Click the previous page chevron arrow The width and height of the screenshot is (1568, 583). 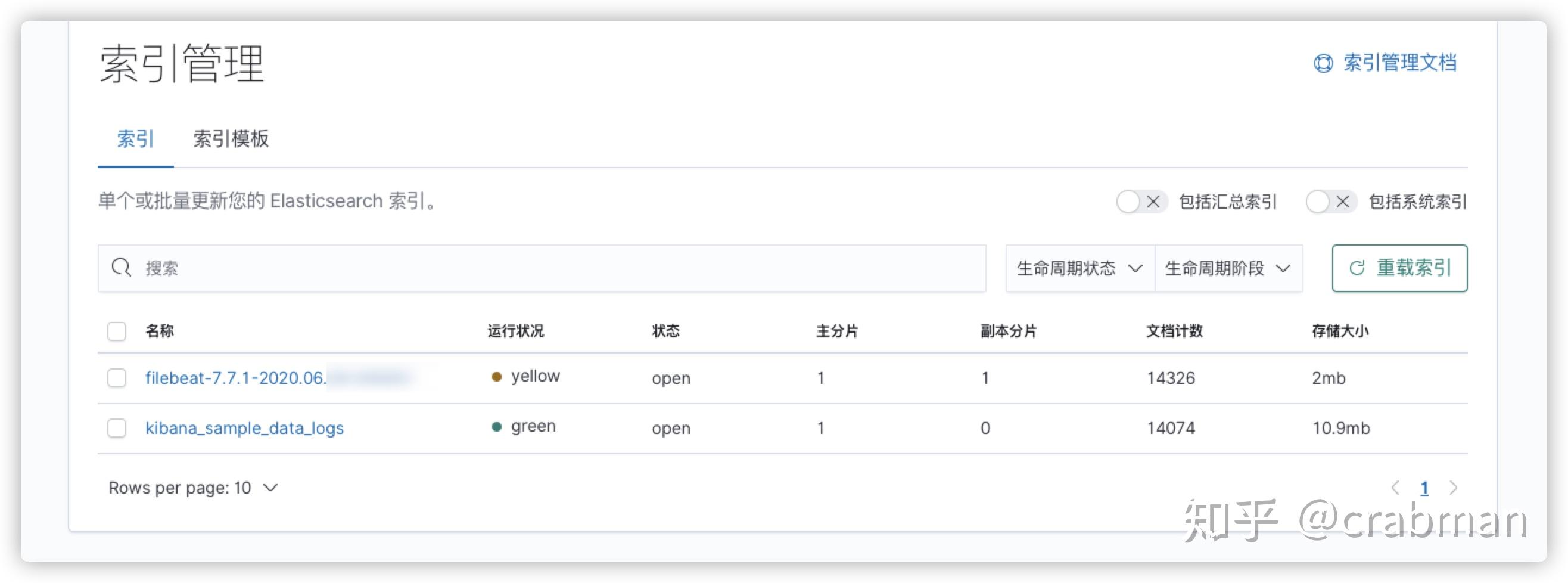(1396, 488)
